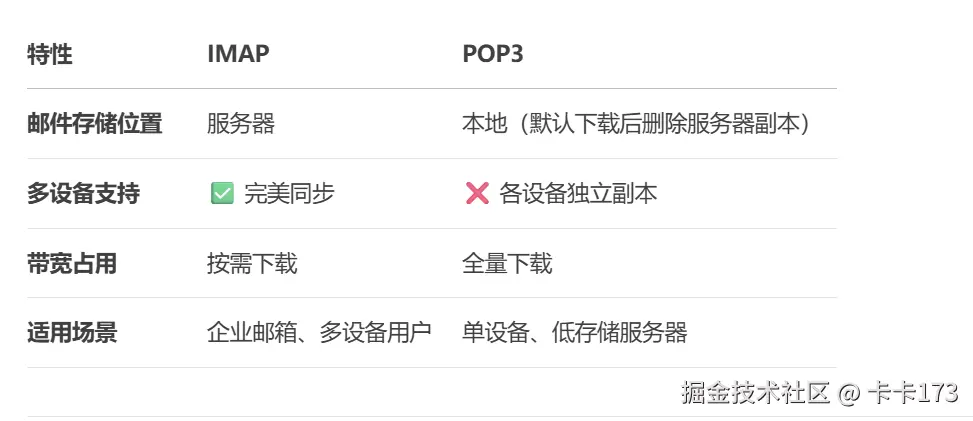Image resolution: width=973 pixels, height=421 pixels.
Task: Select the 特性 column header
Action: (50, 55)
